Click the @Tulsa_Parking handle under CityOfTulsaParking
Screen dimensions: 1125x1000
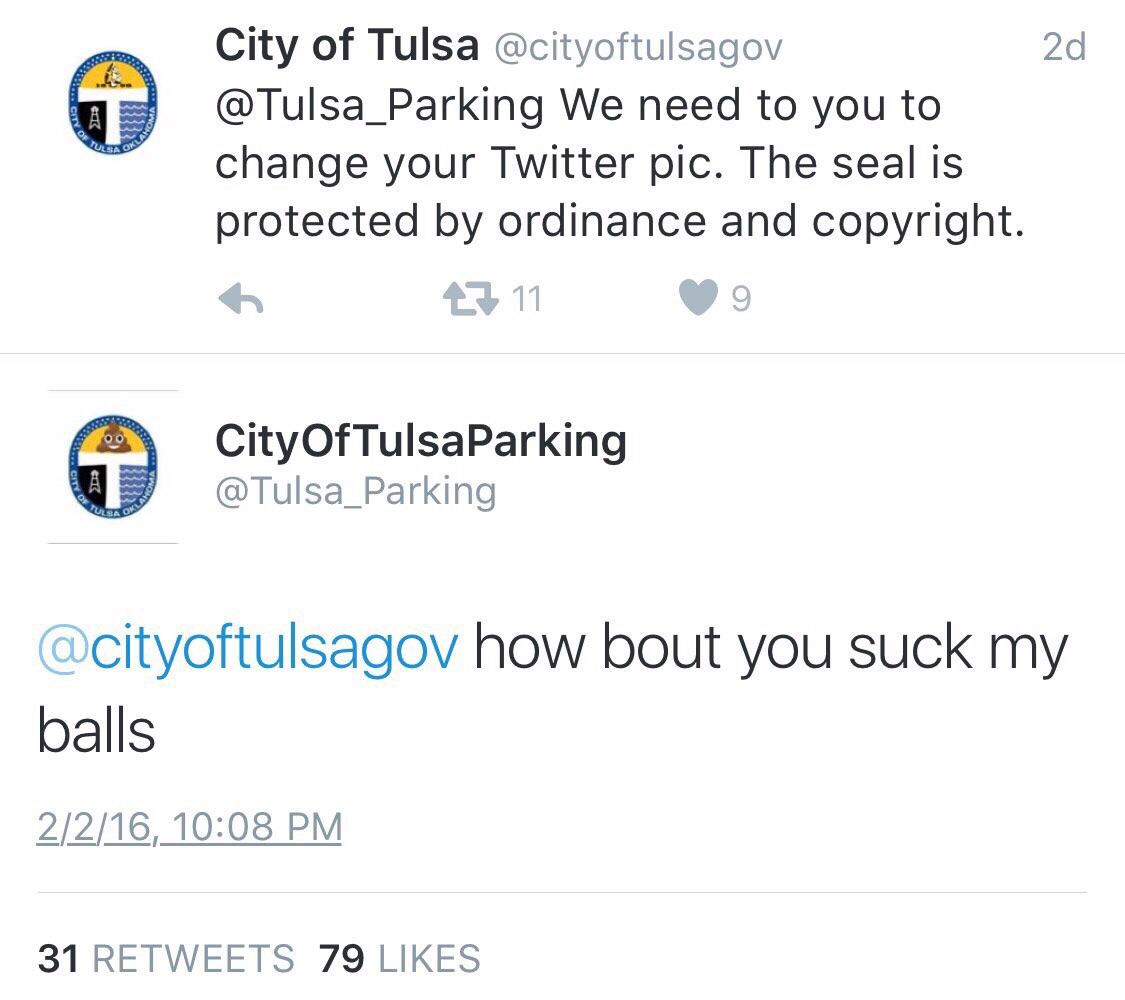point(356,491)
